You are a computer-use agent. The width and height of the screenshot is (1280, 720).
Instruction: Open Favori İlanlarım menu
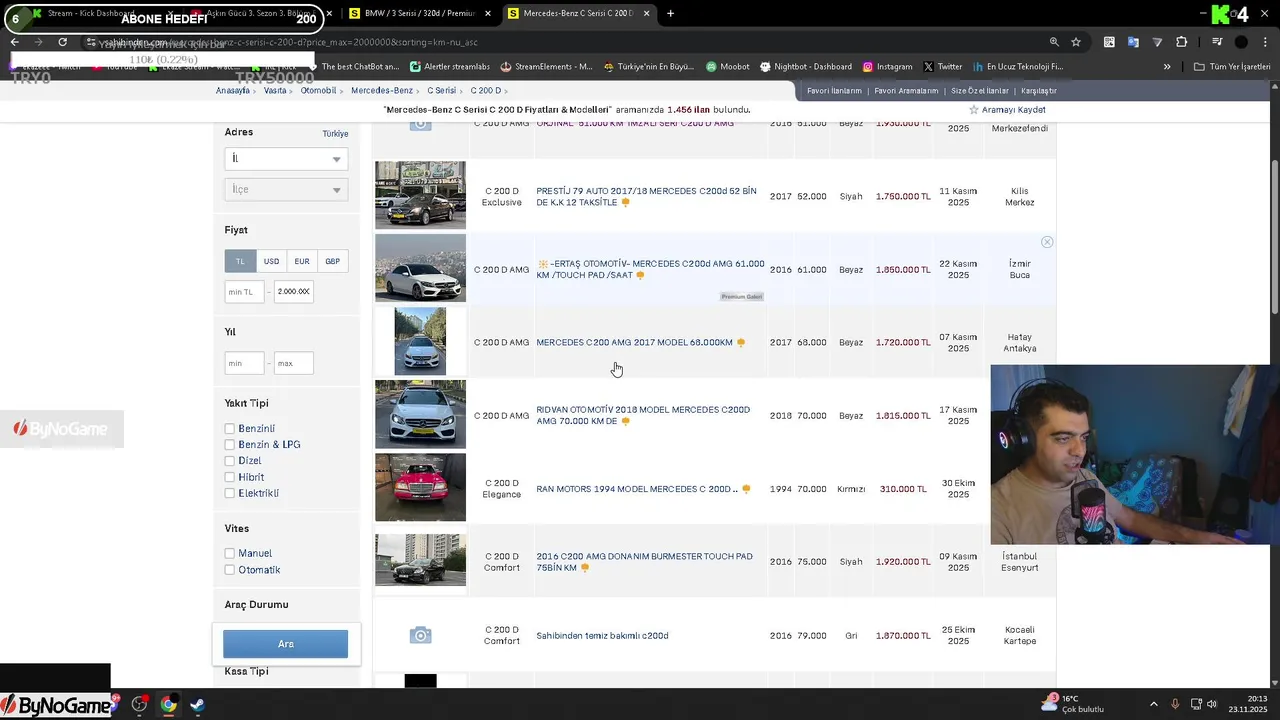834,91
